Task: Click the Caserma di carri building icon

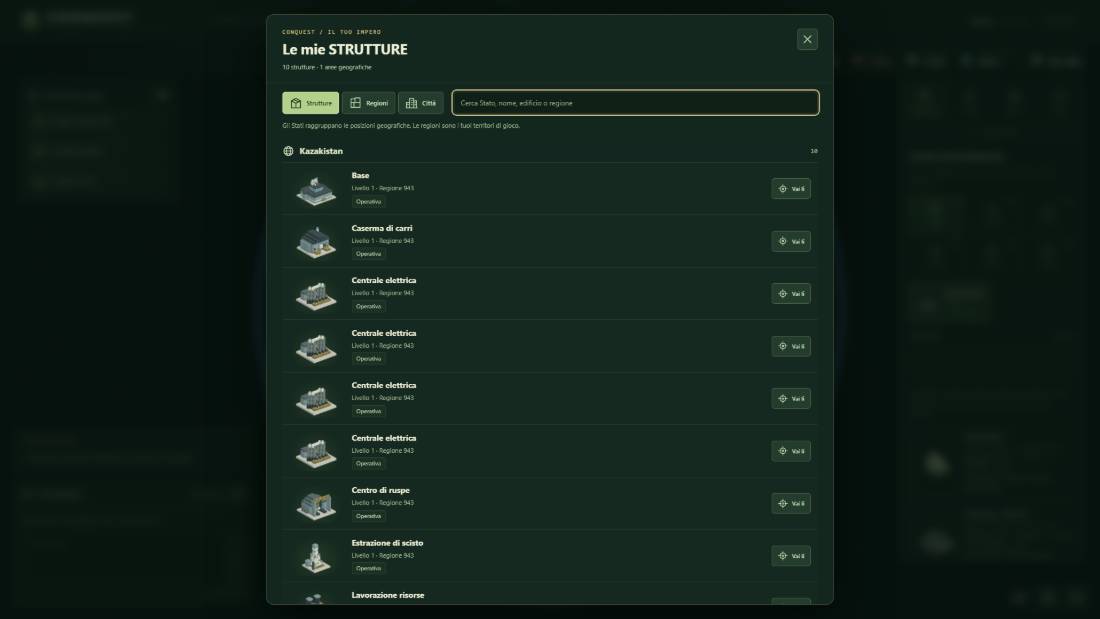Action: [316, 242]
